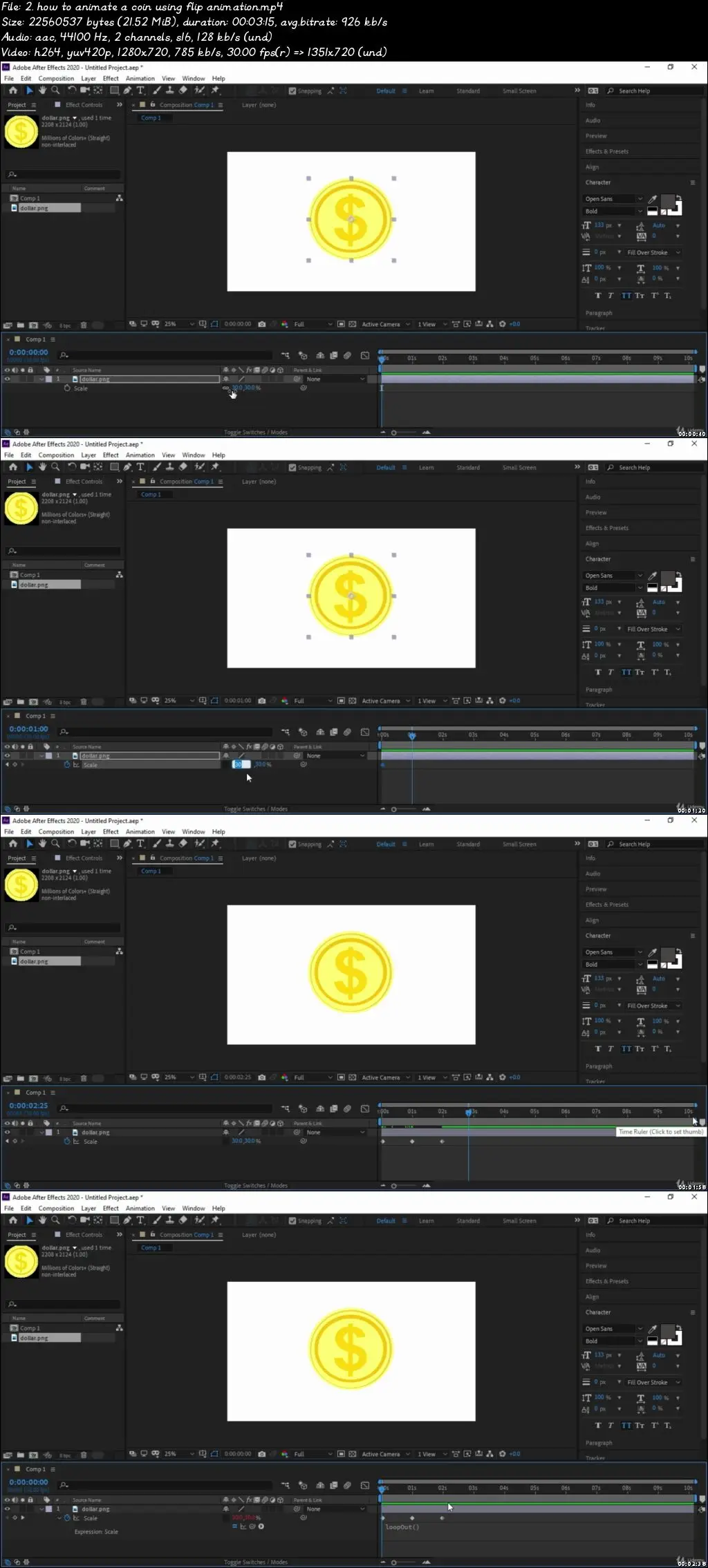This screenshot has height=1568, width=708.
Task: Click 0:00:02:25 timecode in frame stamped 00:01:58
Action: [28, 1106]
